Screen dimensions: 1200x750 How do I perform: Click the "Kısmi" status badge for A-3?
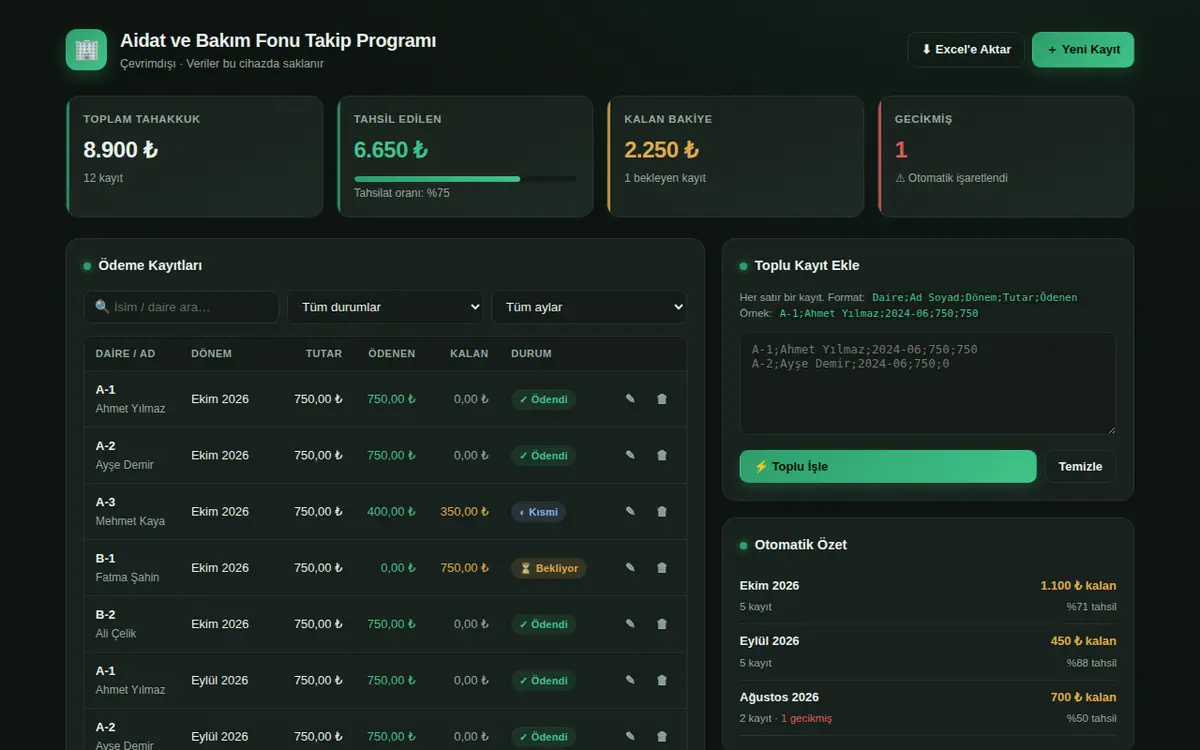coord(539,512)
